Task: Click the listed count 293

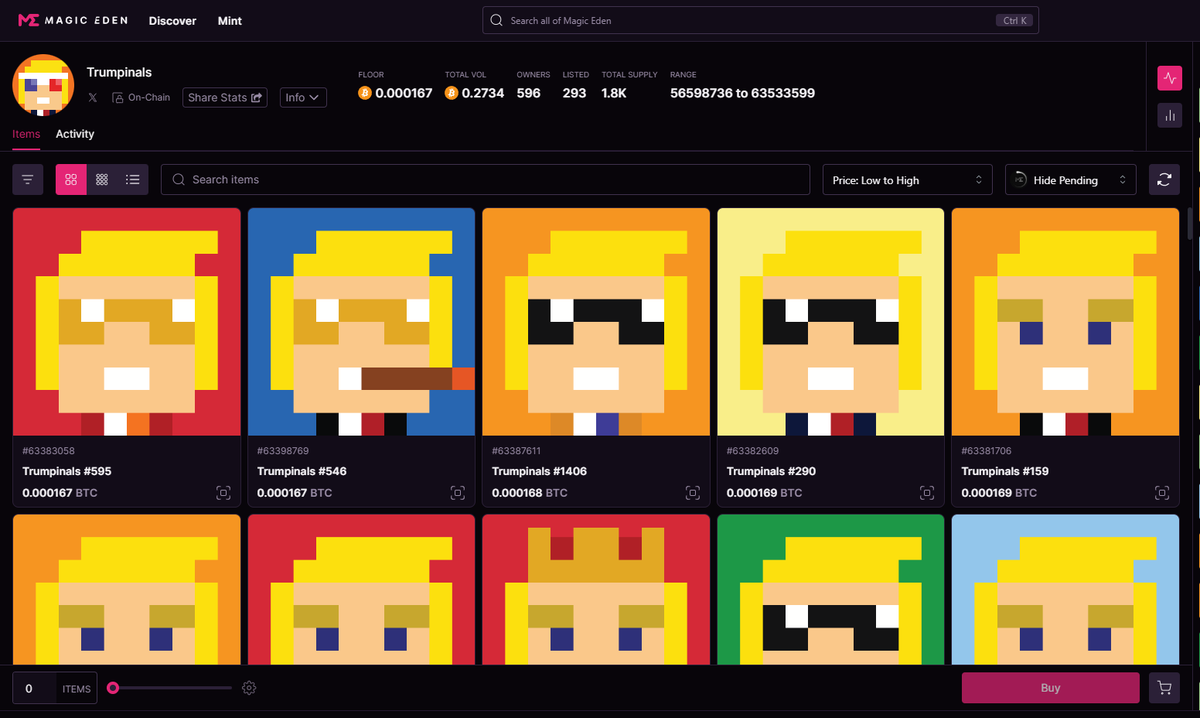Action: pos(574,93)
